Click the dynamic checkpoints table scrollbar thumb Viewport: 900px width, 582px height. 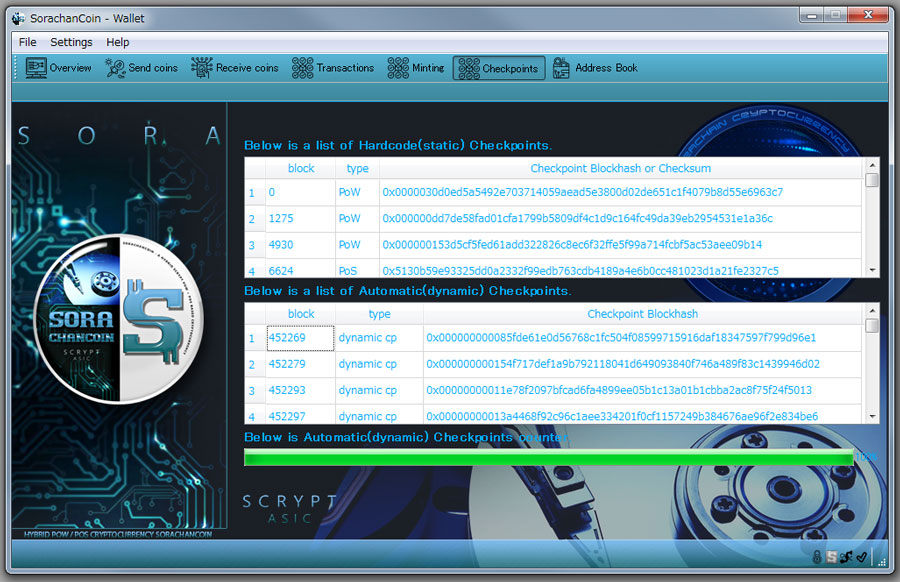point(872,325)
